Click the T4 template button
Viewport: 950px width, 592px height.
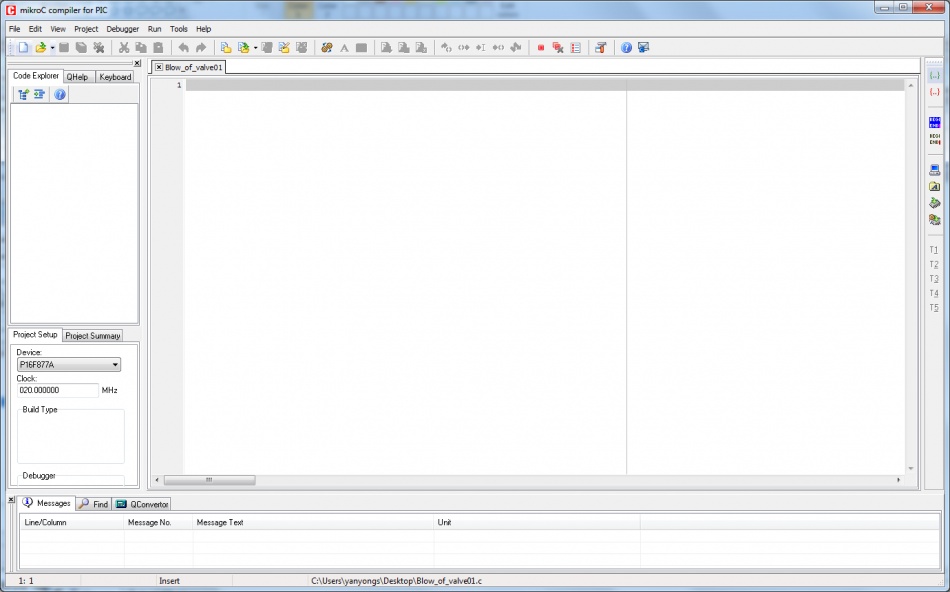934,293
